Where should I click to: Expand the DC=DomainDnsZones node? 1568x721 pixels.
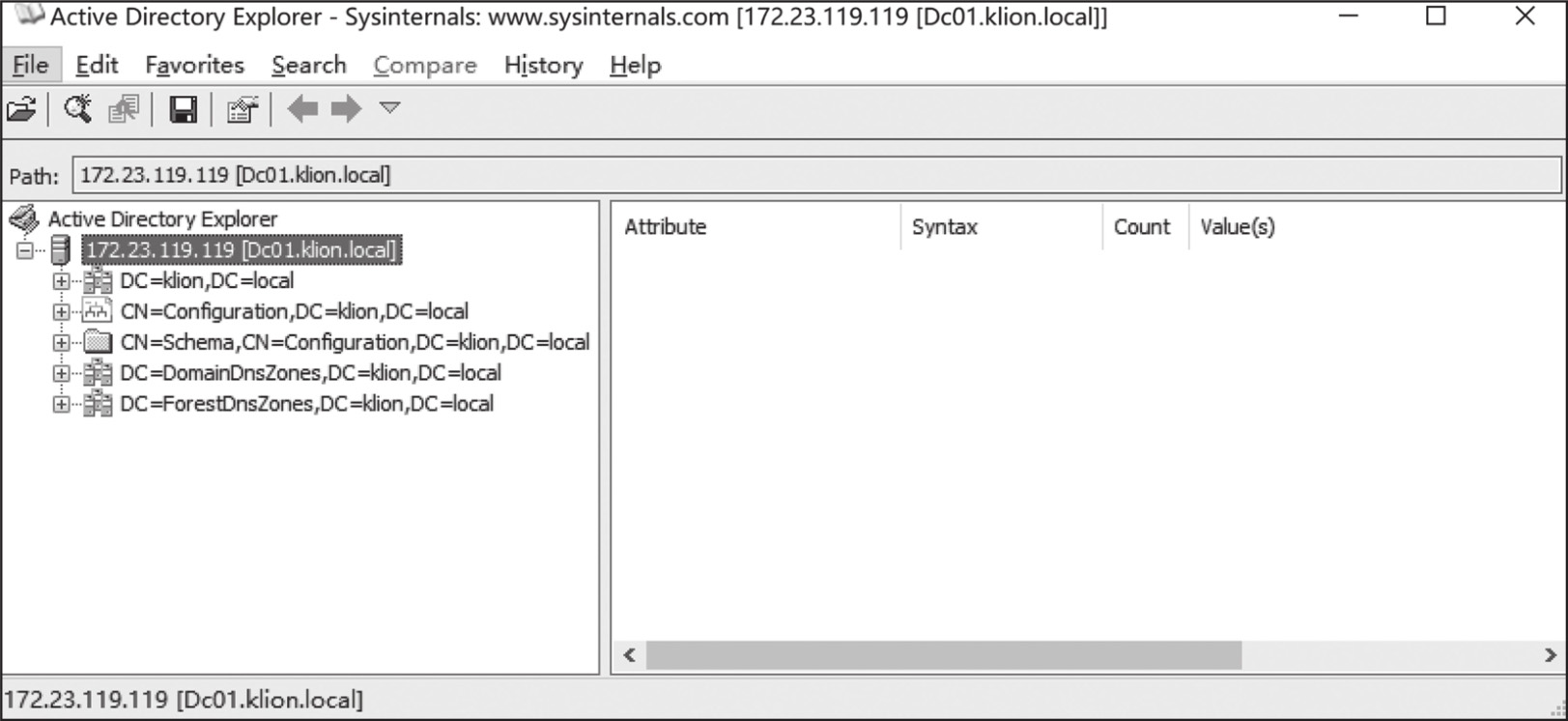pyautogui.click(x=61, y=373)
